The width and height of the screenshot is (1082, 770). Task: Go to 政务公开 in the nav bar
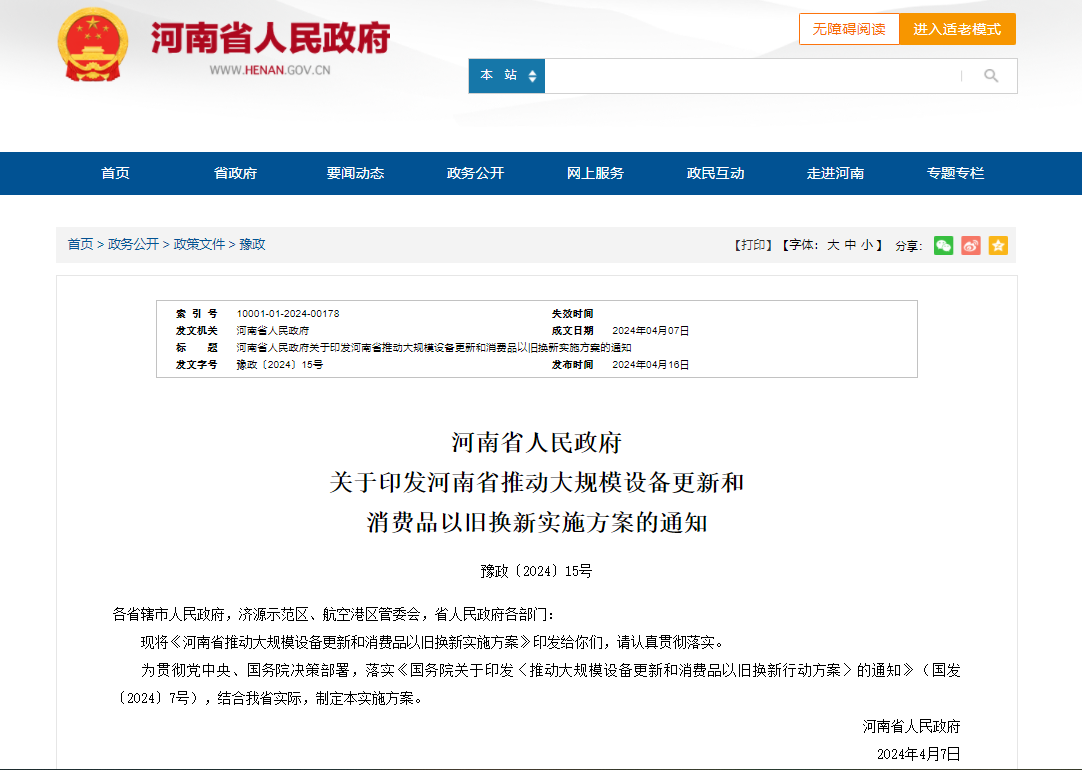tap(475, 173)
